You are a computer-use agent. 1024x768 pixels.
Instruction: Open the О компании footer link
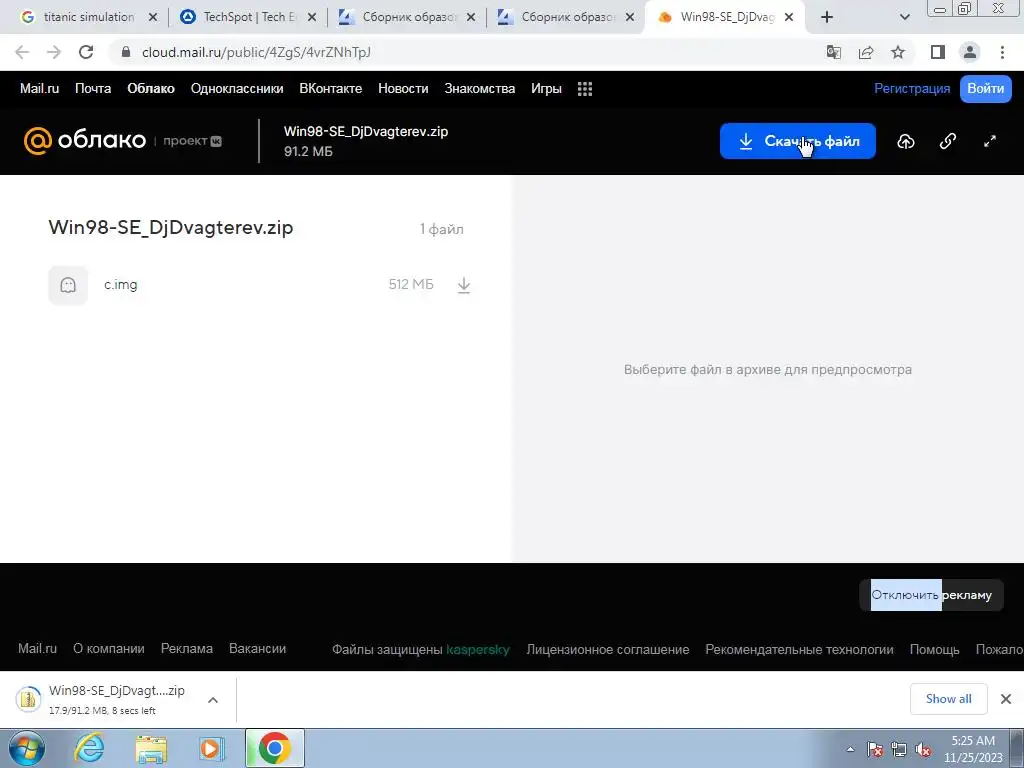(x=108, y=648)
